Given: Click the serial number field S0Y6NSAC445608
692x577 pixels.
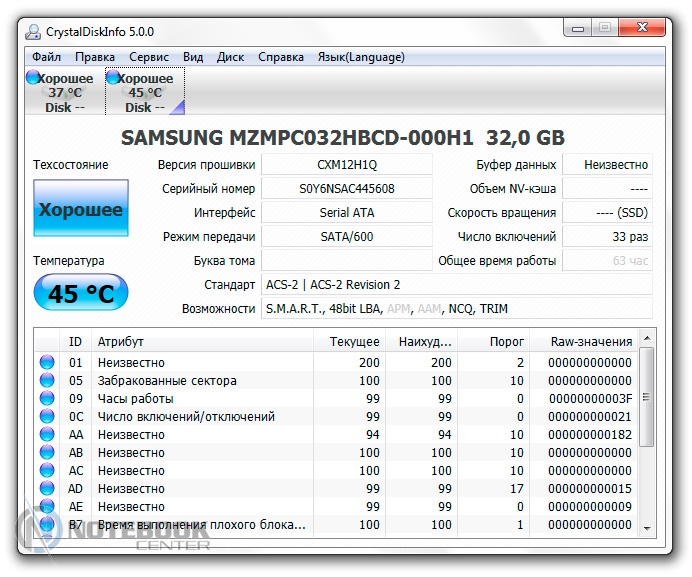Looking at the screenshot, I should pyautogui.click(x=347, y=189).
